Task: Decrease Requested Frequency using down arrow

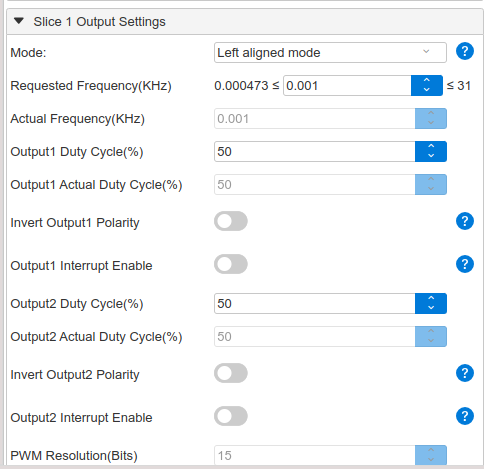Action: tap(427, 90)
